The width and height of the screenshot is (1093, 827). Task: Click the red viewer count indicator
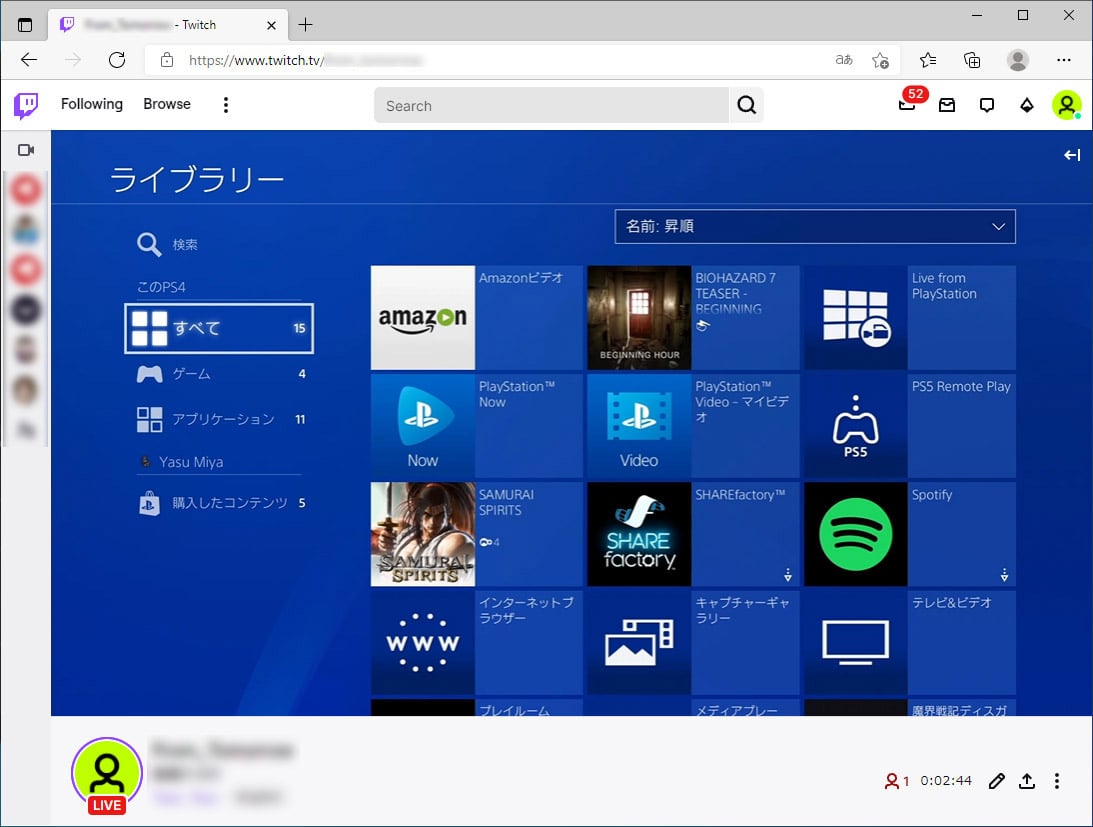[896, 781]
